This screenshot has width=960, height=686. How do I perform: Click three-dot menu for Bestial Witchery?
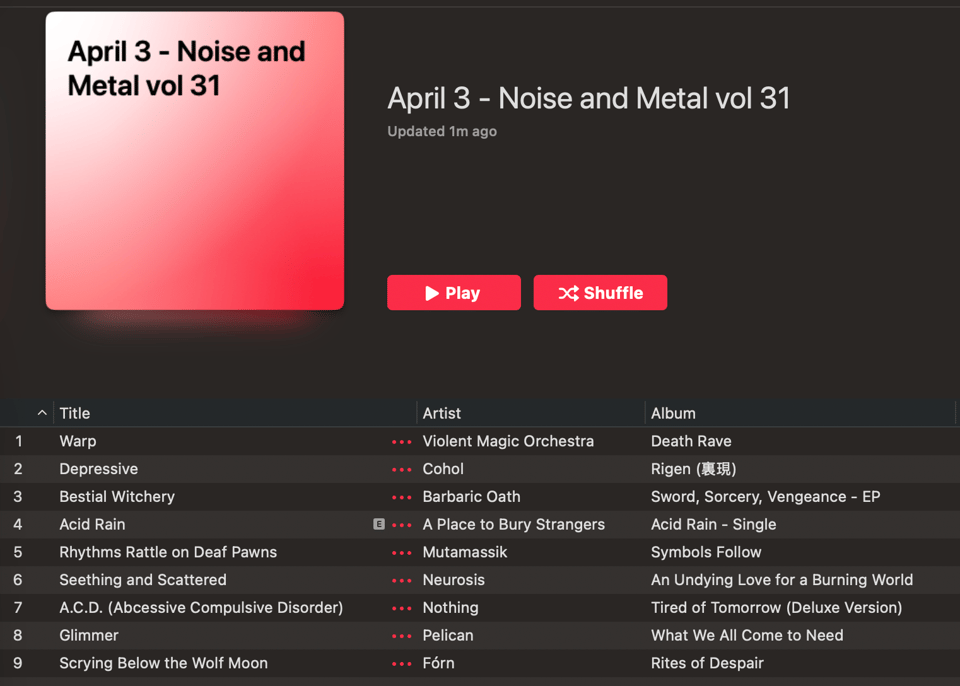click(402, 497)
